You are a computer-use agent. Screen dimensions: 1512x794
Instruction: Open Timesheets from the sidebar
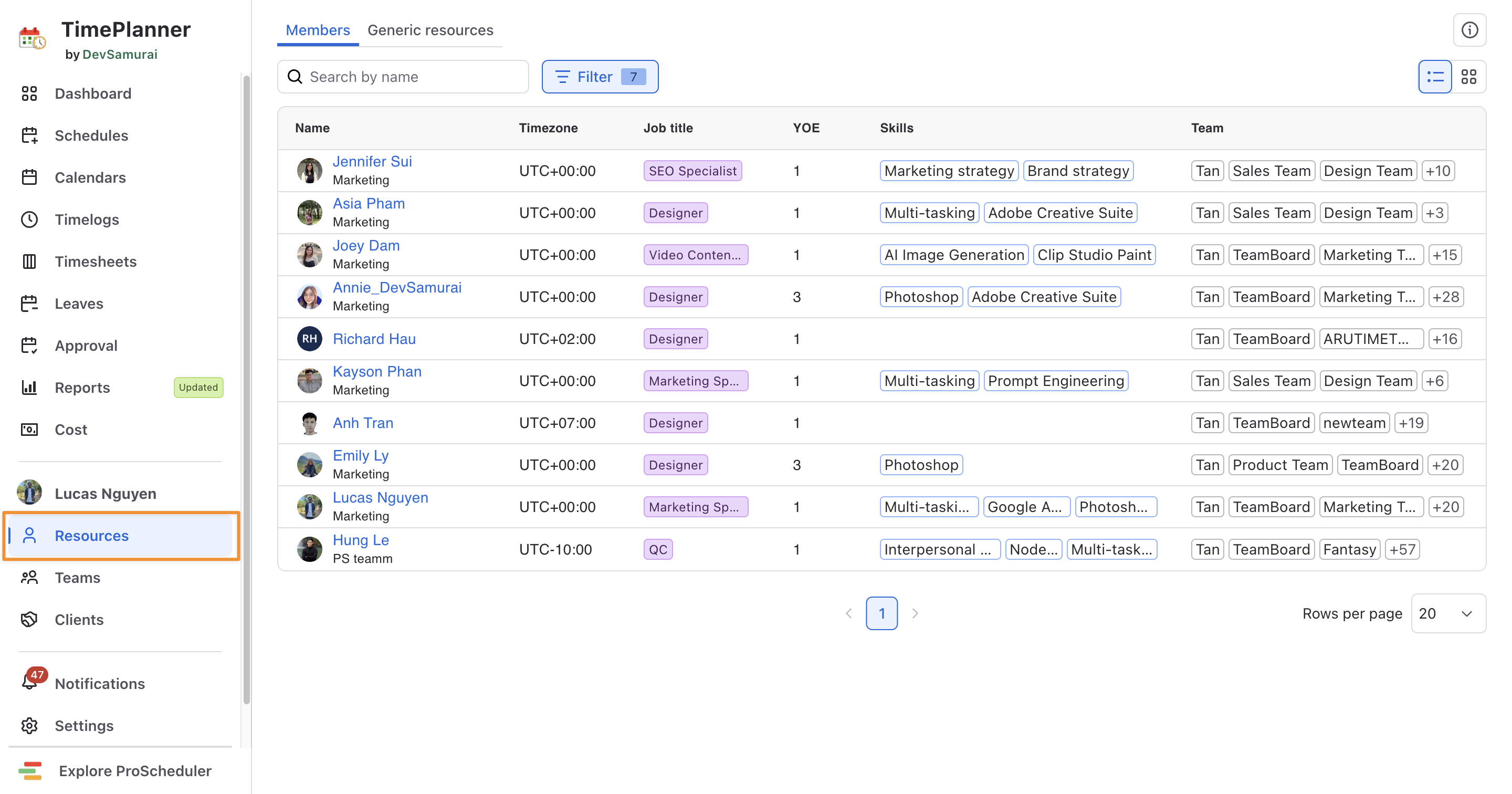pyautogui.click(x=96, y=262)
